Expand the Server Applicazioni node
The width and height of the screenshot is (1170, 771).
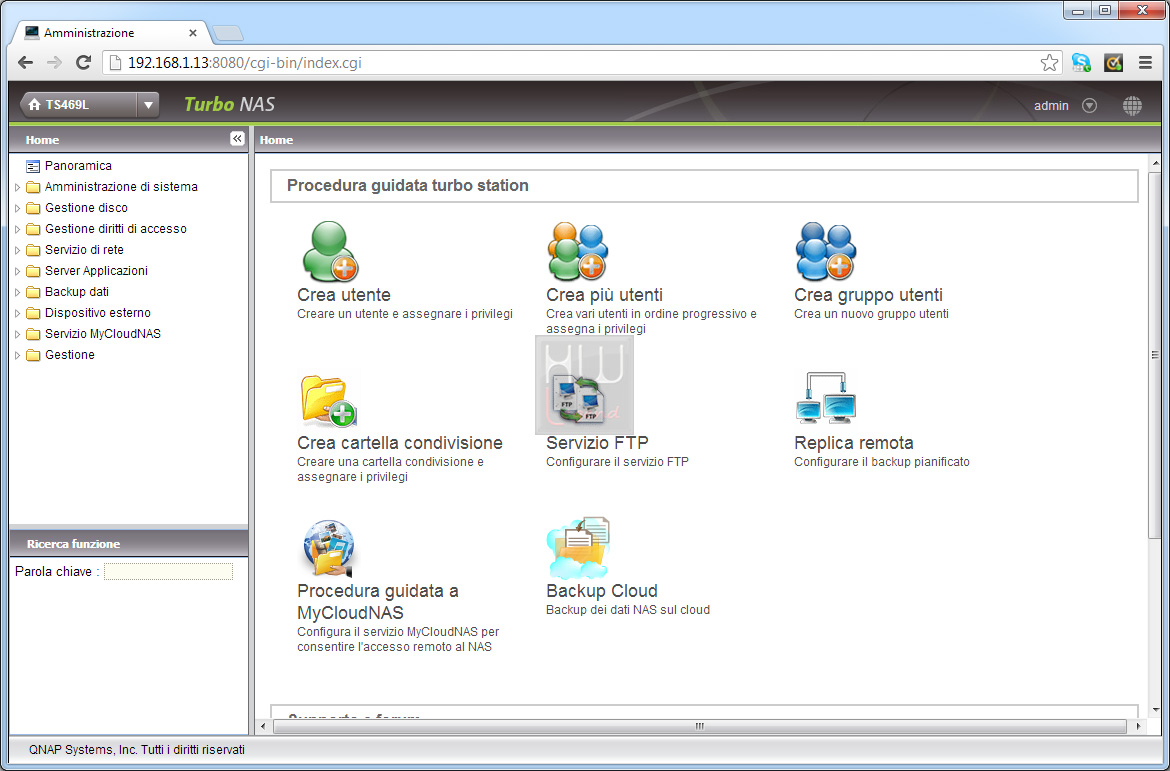(18, 271)
